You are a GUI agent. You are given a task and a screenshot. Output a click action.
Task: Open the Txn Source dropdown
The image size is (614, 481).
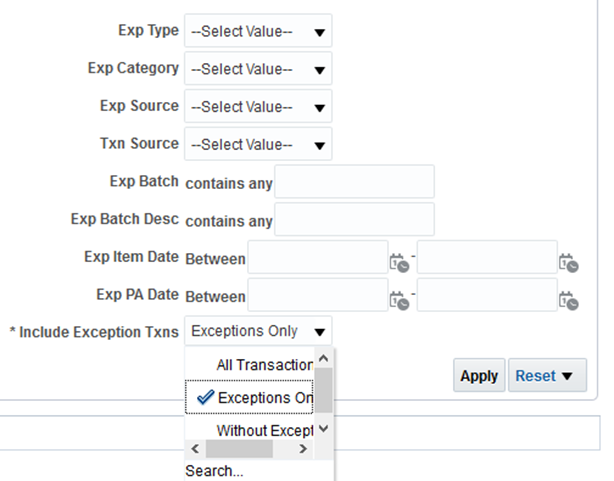pyautogui.click(x=258, y=144)
